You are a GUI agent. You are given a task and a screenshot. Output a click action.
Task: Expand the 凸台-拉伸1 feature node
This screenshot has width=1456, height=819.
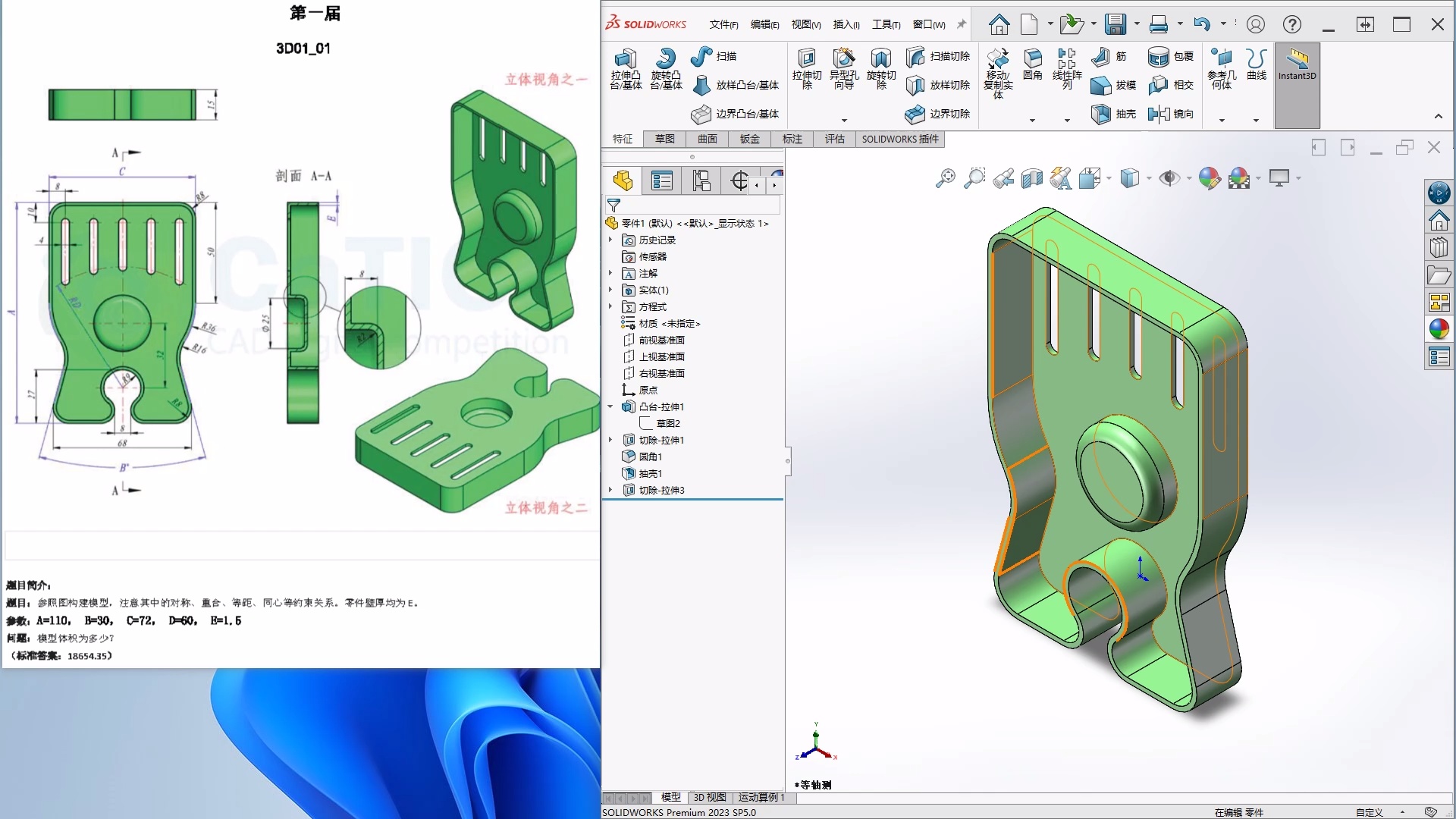point(611,406)
